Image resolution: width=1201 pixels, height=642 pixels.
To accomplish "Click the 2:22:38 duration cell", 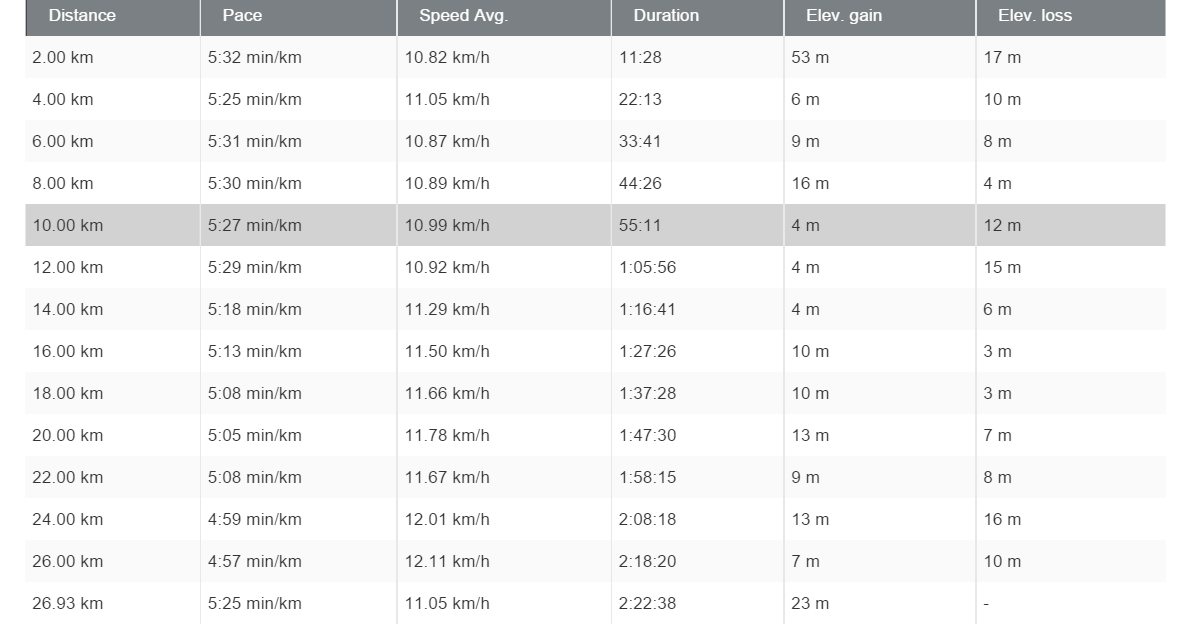I will 647,604.
